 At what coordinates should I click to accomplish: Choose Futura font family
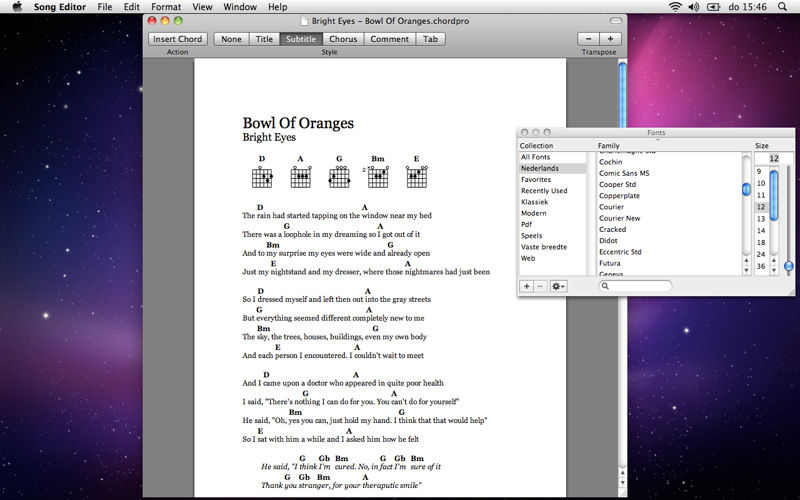coord(669,263)
